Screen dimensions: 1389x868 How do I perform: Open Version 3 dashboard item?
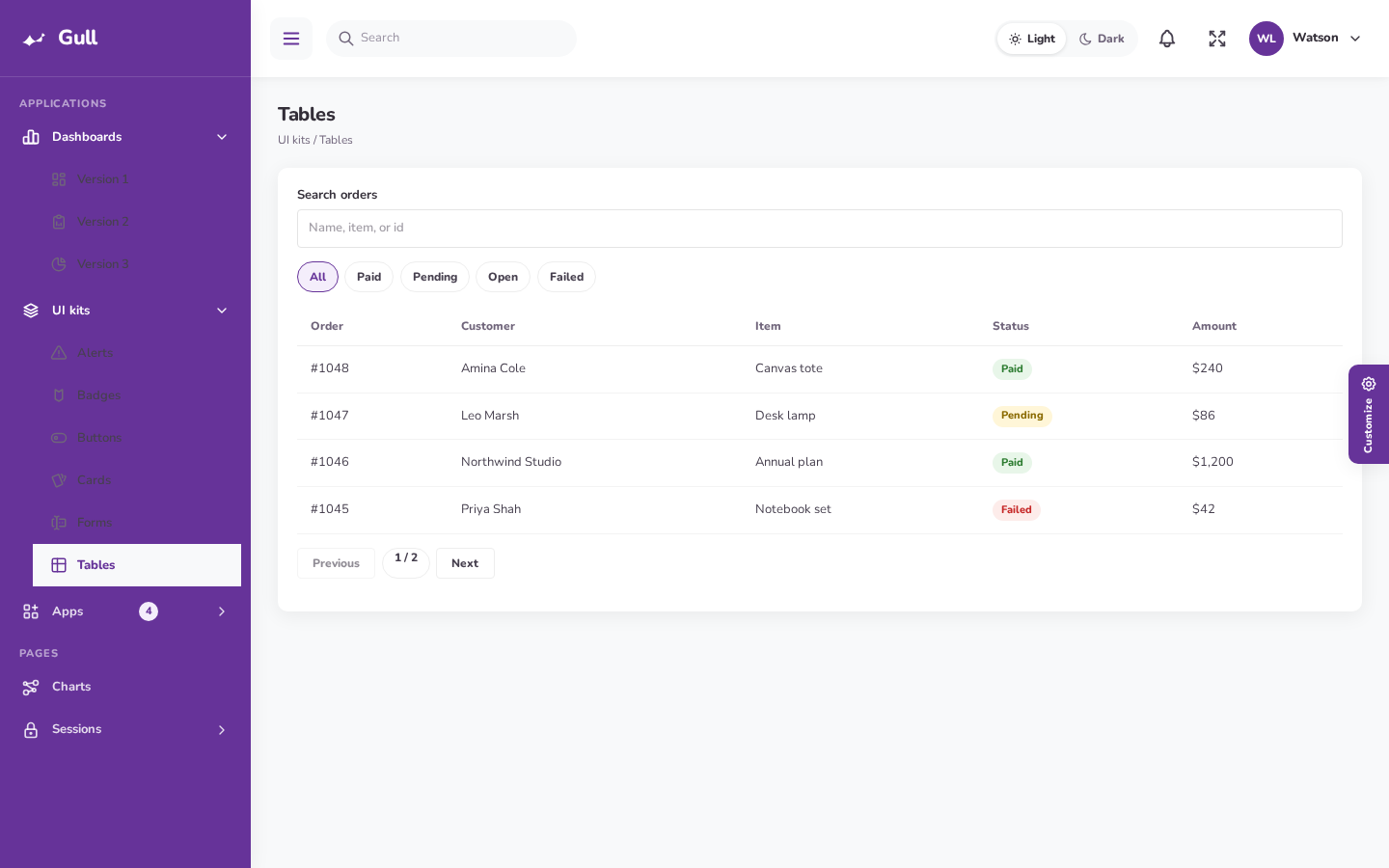click(137, 264)
